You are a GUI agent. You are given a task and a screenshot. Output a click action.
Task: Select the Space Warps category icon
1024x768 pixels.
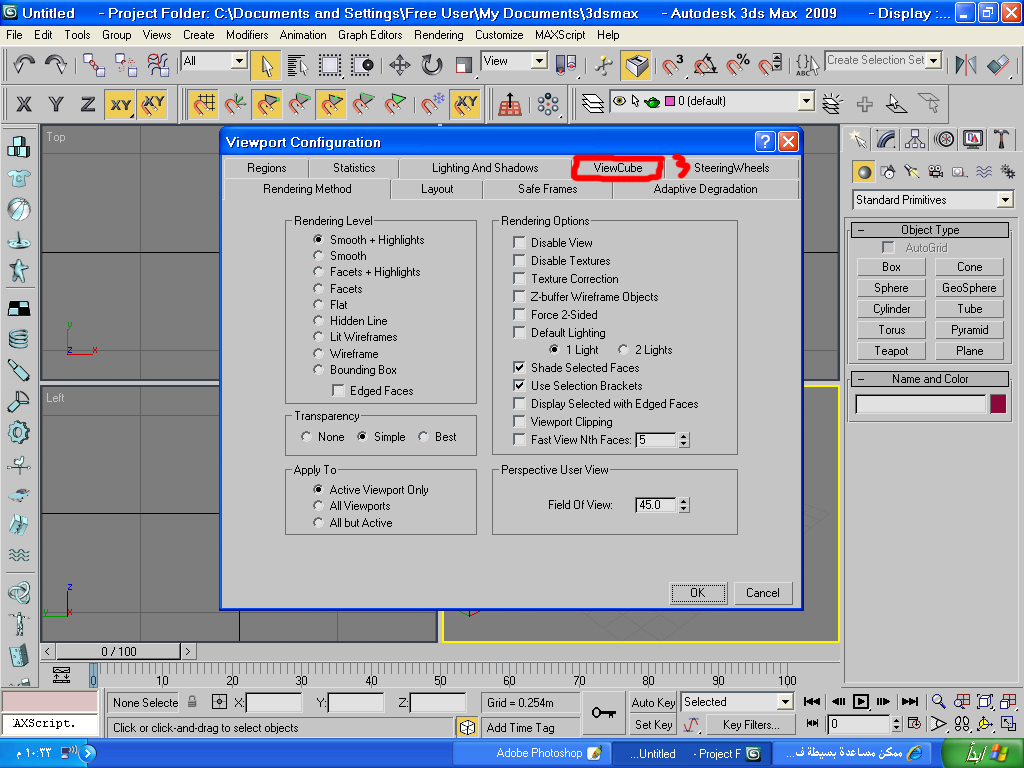(x=984, y=172)
